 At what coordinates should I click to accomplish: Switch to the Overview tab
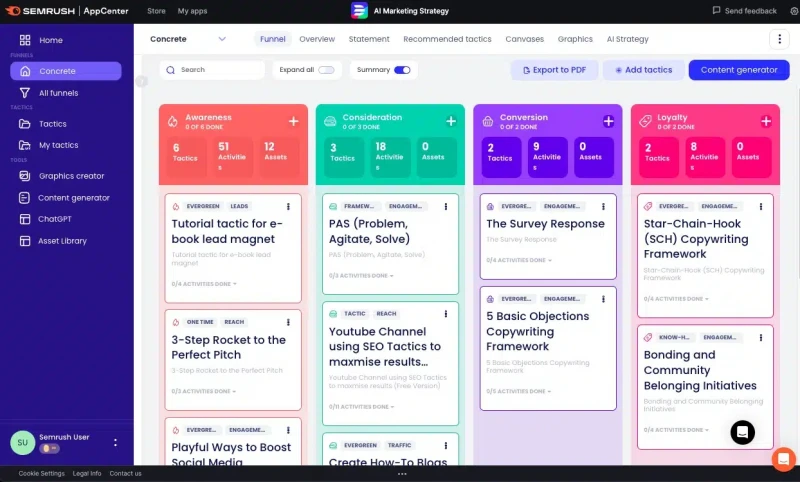tap(317, 39)
